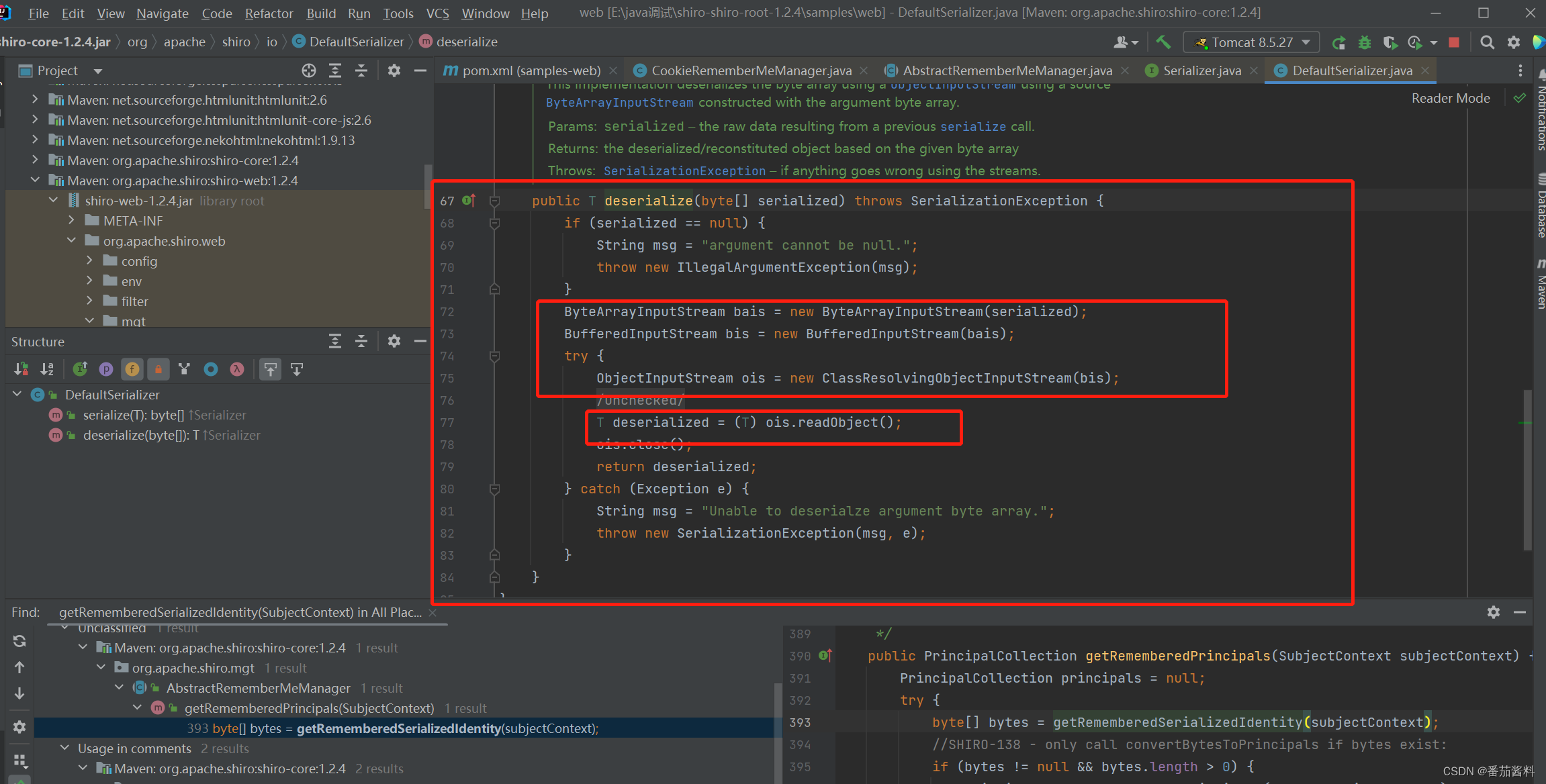Click override gutter icon on line 67
This screenshot has height=784, width=1546.
pos(469,200)
